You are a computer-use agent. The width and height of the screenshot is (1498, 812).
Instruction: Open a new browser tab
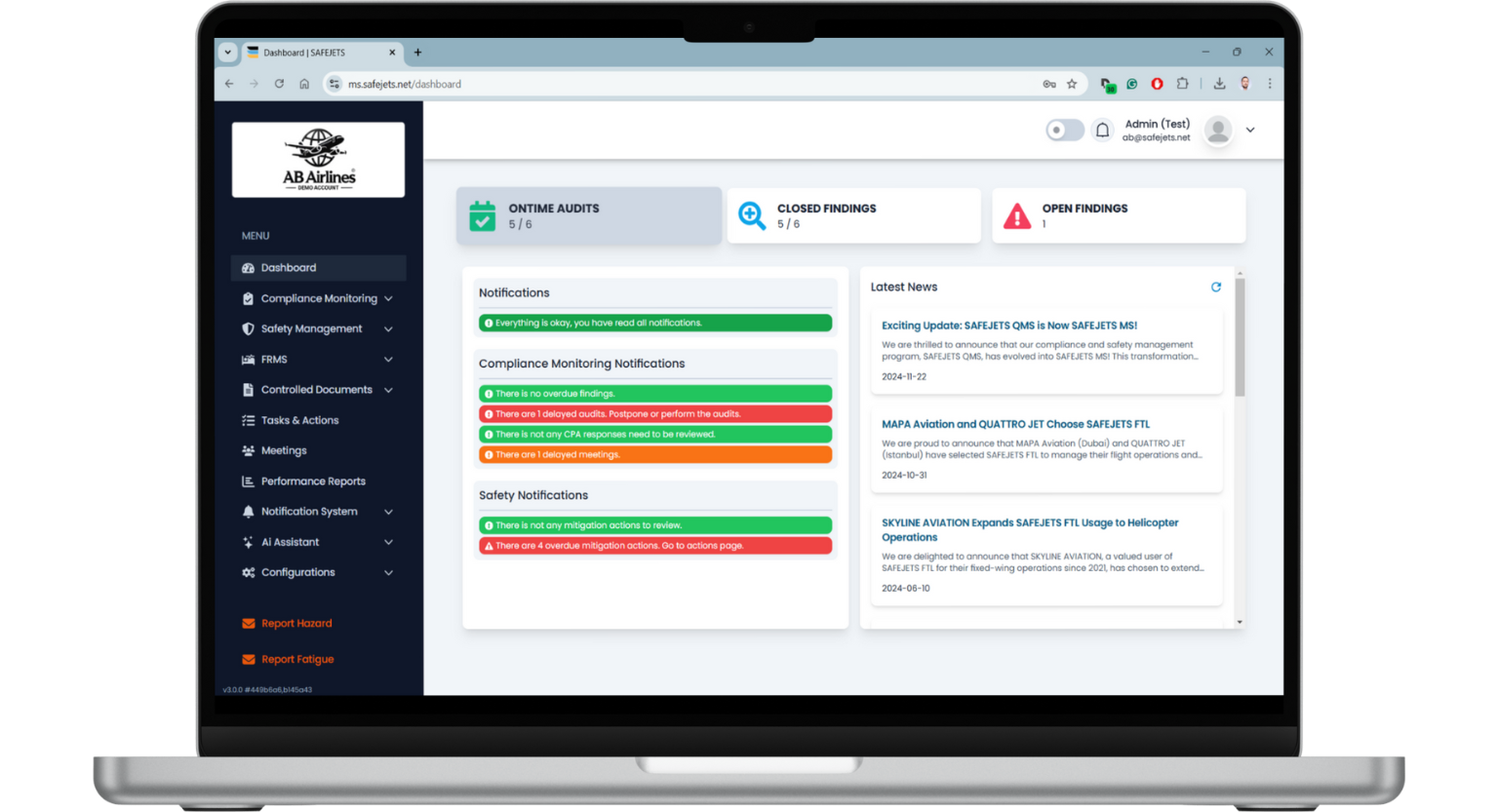pyautogui.click(x=417, y=53)
